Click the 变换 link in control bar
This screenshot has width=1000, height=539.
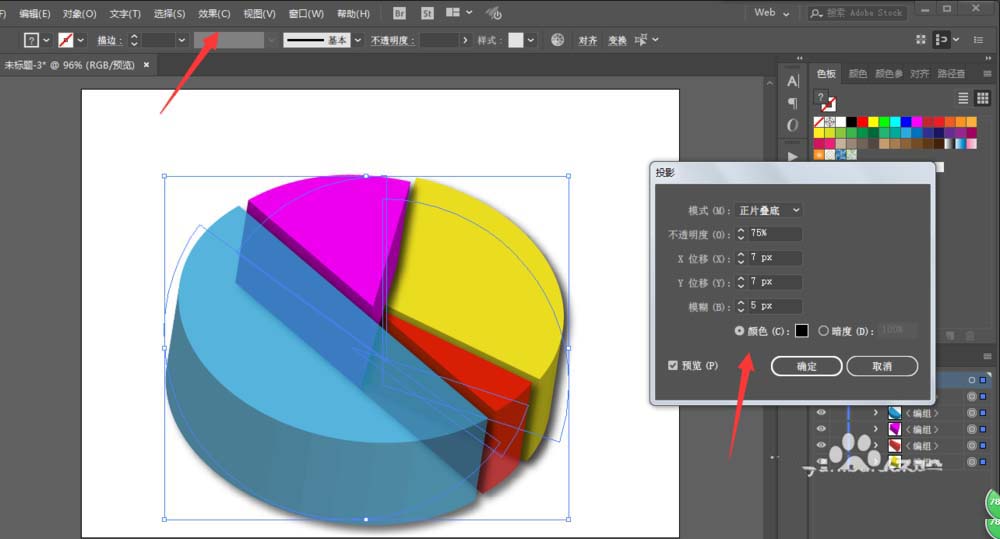(617, 40)
